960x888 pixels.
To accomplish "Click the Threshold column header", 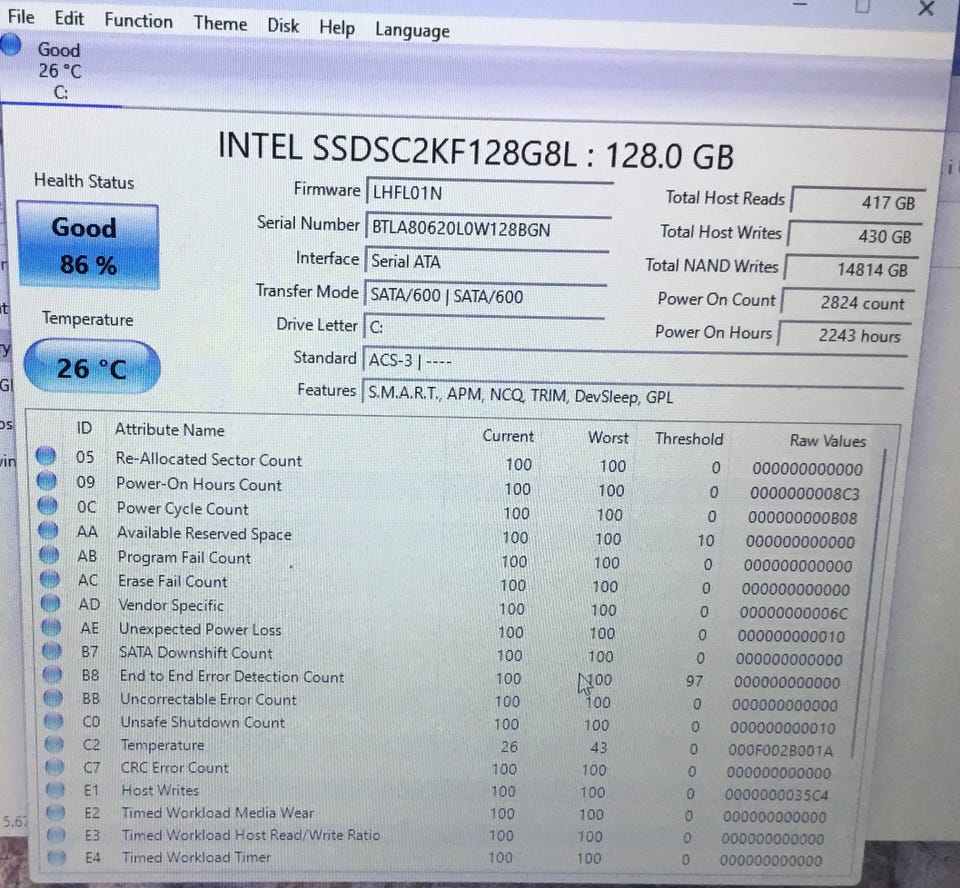I will pos(689,438).
